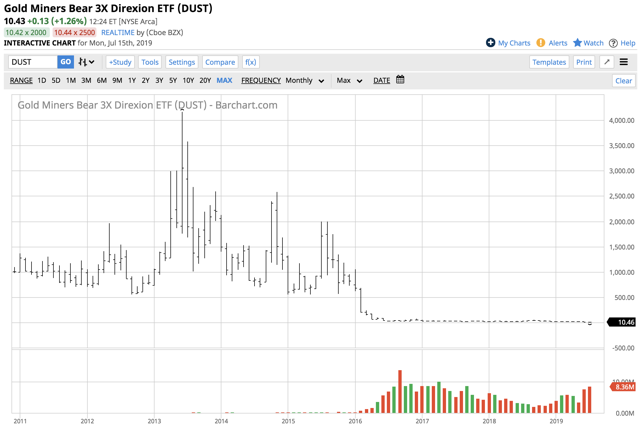640x425 pixels.
Task: Click the My Charts link text
Action: click(x=514, y=43)
